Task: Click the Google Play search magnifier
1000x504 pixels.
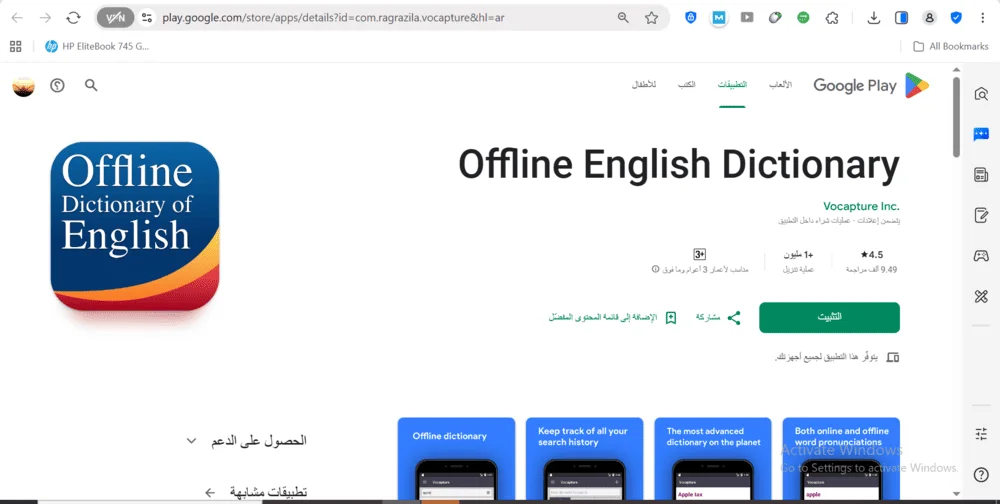Action: click(91, 85)
